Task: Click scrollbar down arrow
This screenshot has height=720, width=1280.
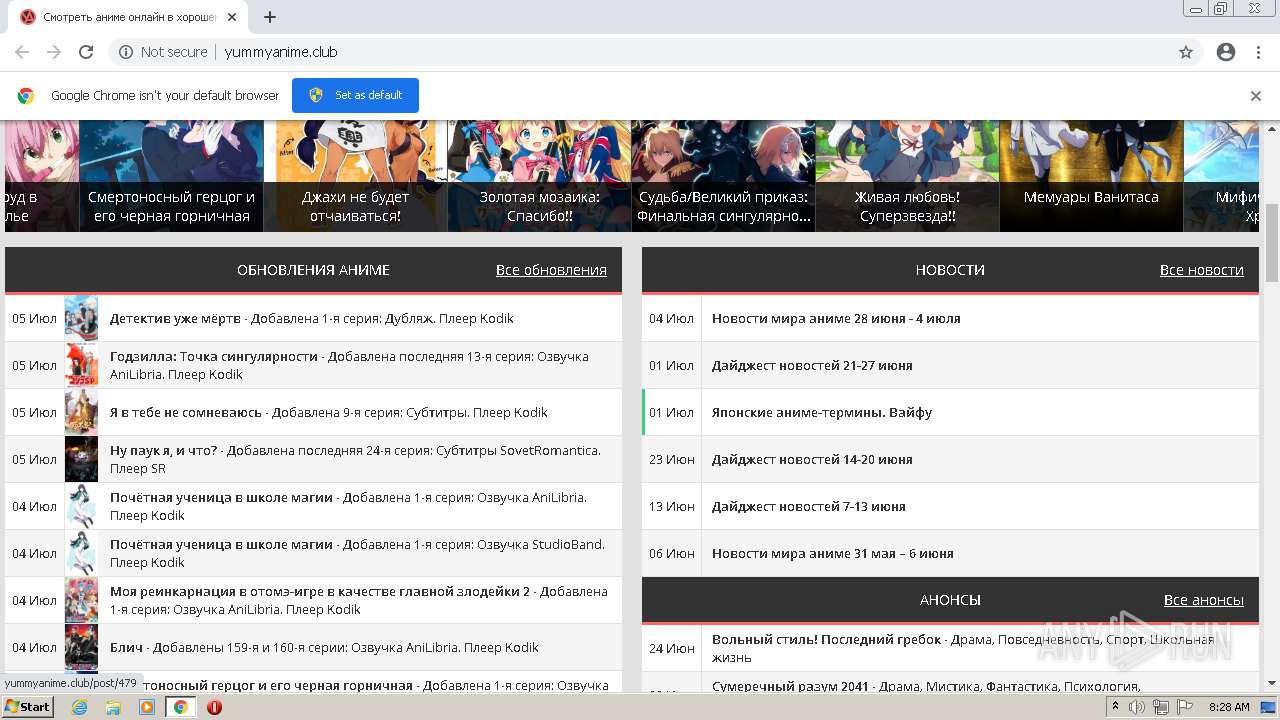Action: pos(1272,684)
